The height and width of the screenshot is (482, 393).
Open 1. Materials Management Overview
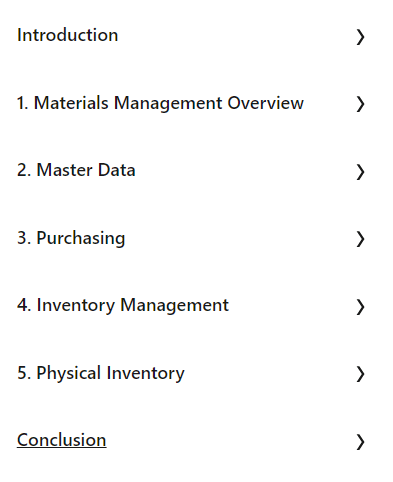point(160,103)
